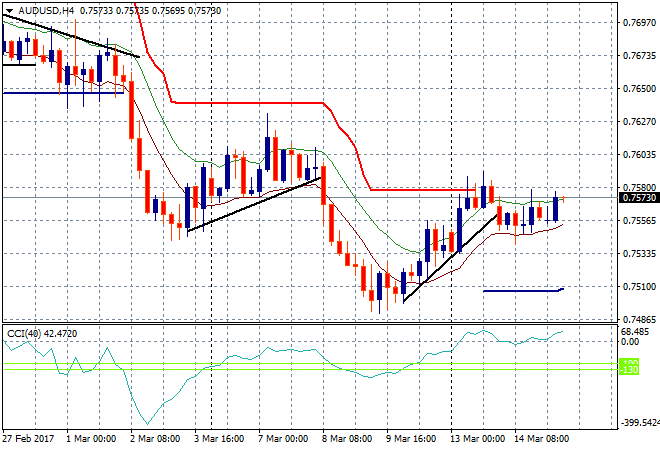Click the 0.76735 price axis label
The image size is (660, 450).
[639, 56]
